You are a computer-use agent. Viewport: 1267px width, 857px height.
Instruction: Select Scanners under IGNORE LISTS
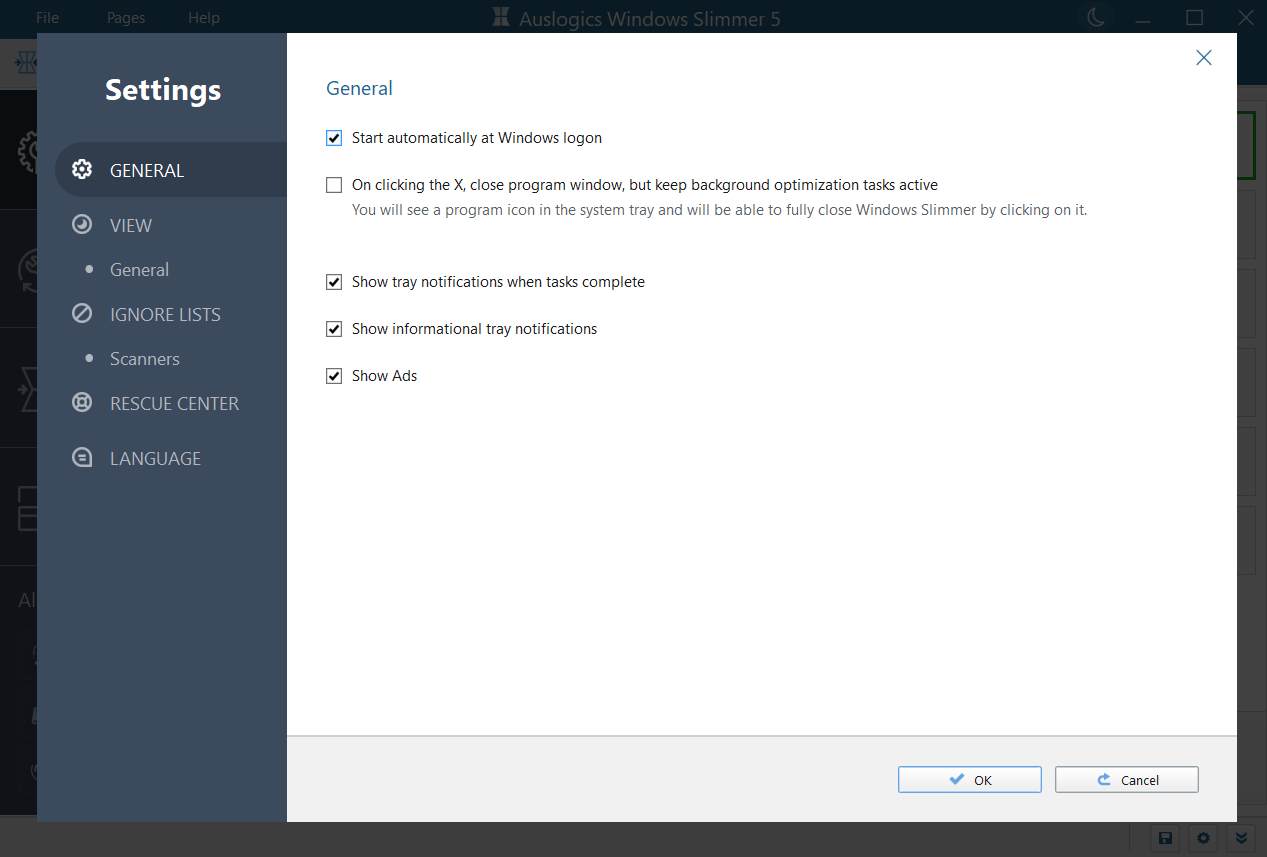point(144,358)
